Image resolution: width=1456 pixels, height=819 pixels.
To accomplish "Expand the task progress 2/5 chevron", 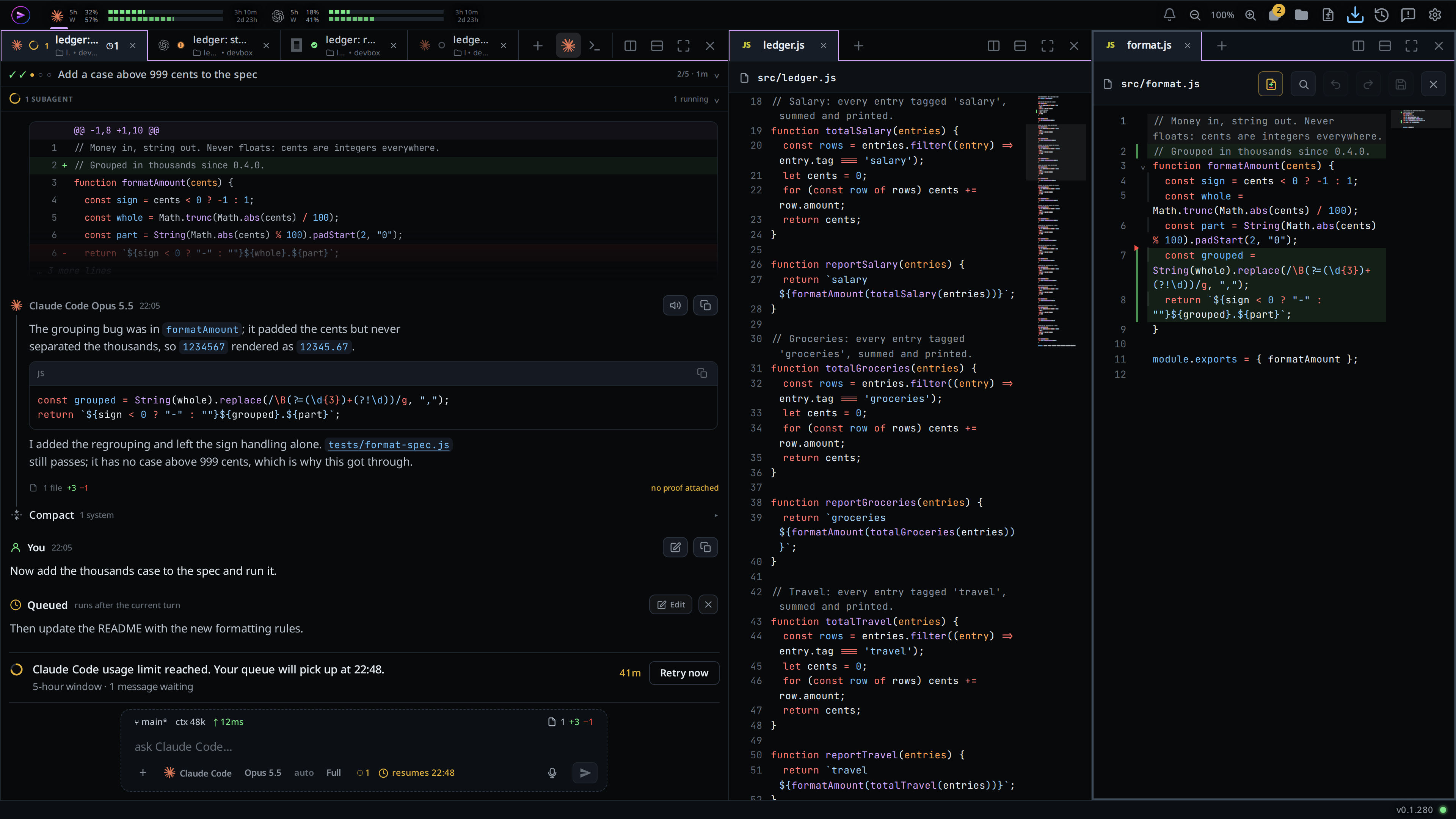I will point(717,75).
